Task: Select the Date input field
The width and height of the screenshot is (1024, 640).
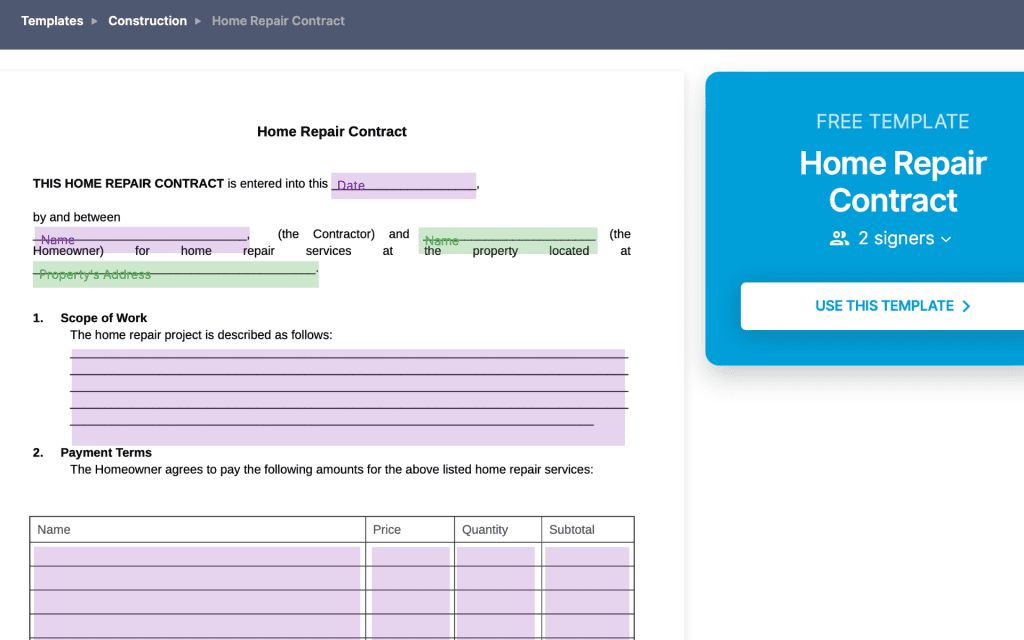Action: click(x=403, y=185)
